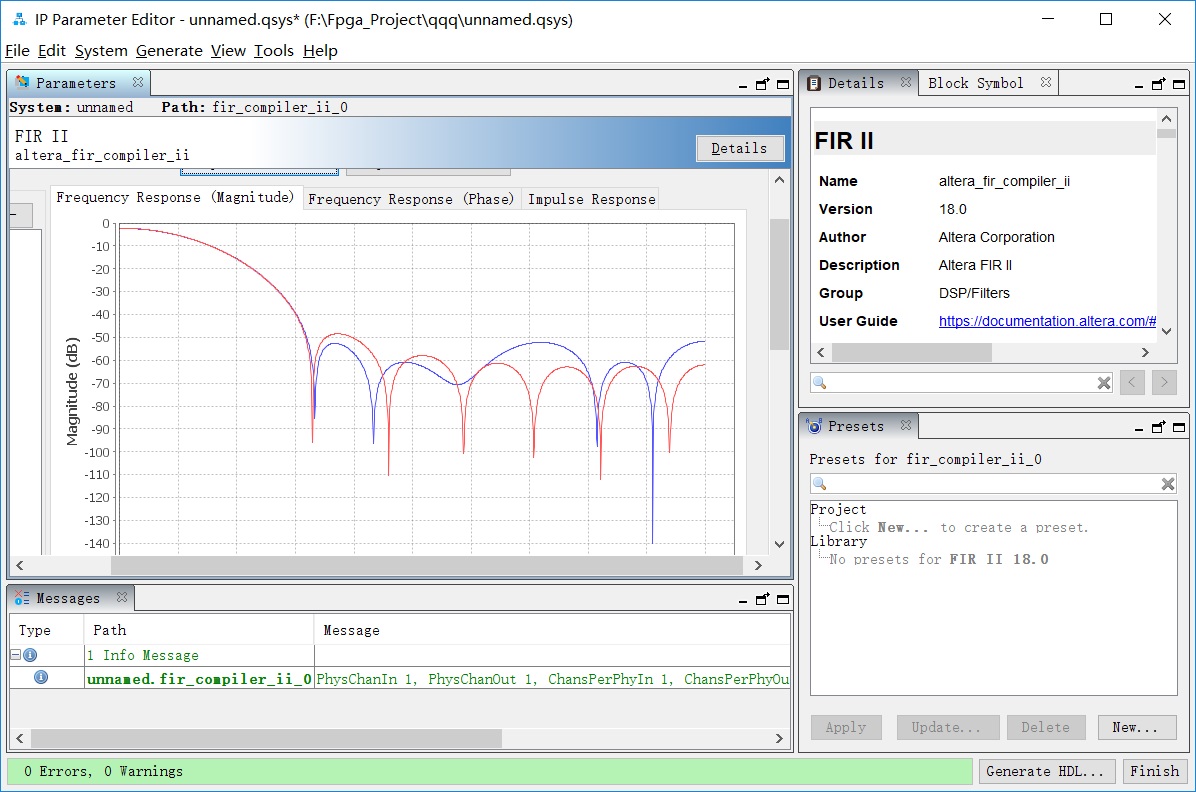Image resolution: width=1196 pixels, height=792 pixels.
Task: Maximize the Presets panel
Action: coord(1178,427)
